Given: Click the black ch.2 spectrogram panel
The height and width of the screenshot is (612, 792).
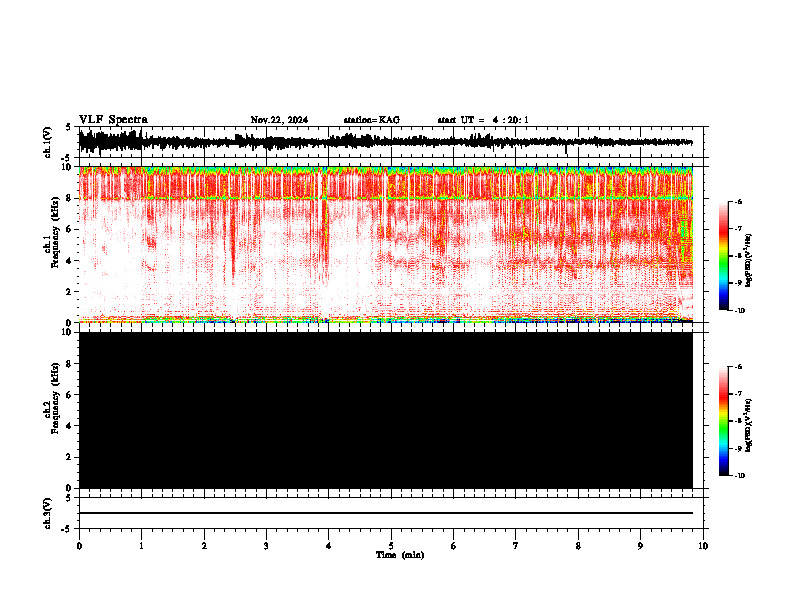Looking at the screenshot, I should (x=385, y=410).
